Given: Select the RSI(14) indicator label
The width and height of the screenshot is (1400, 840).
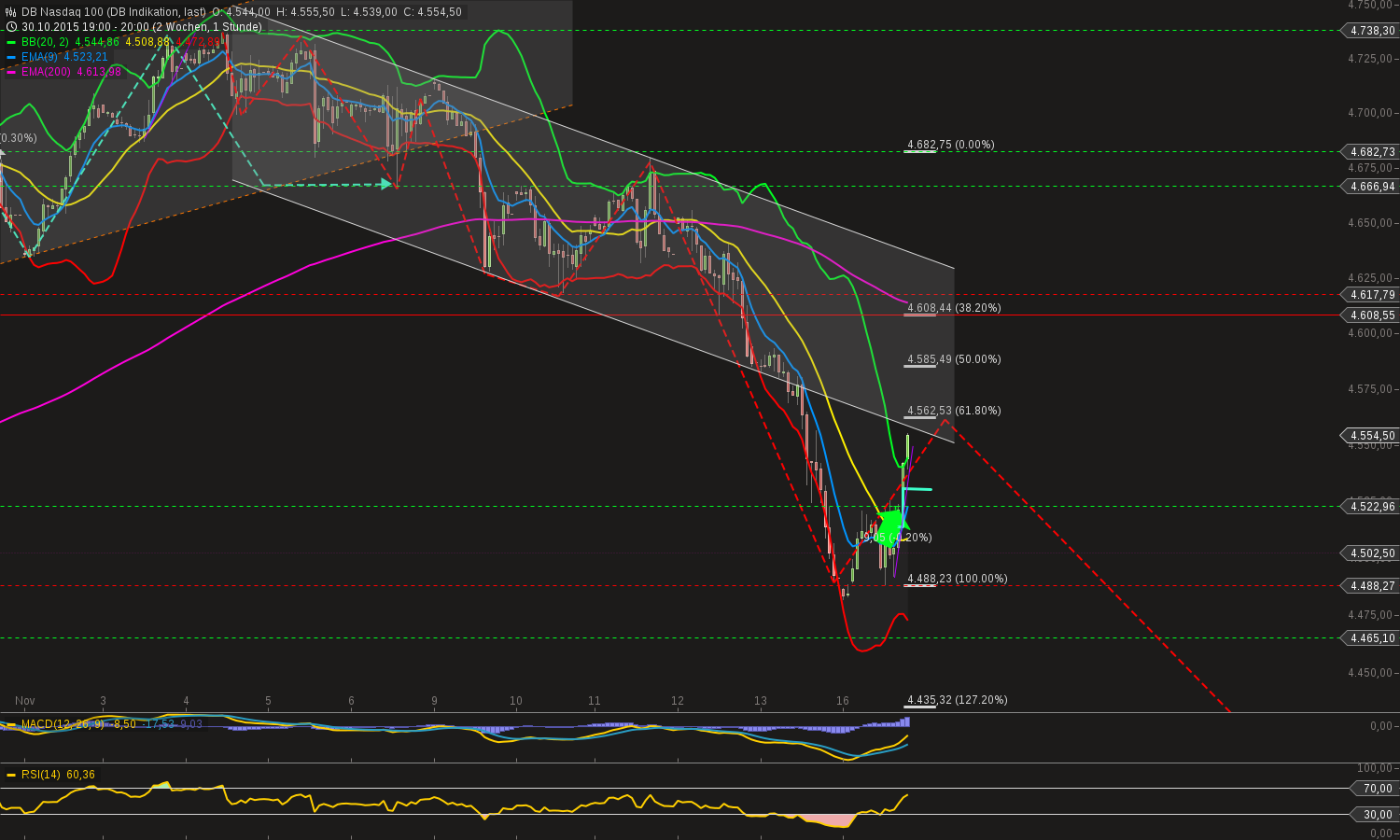Looking at the screenshot, I should coord(42,775).
